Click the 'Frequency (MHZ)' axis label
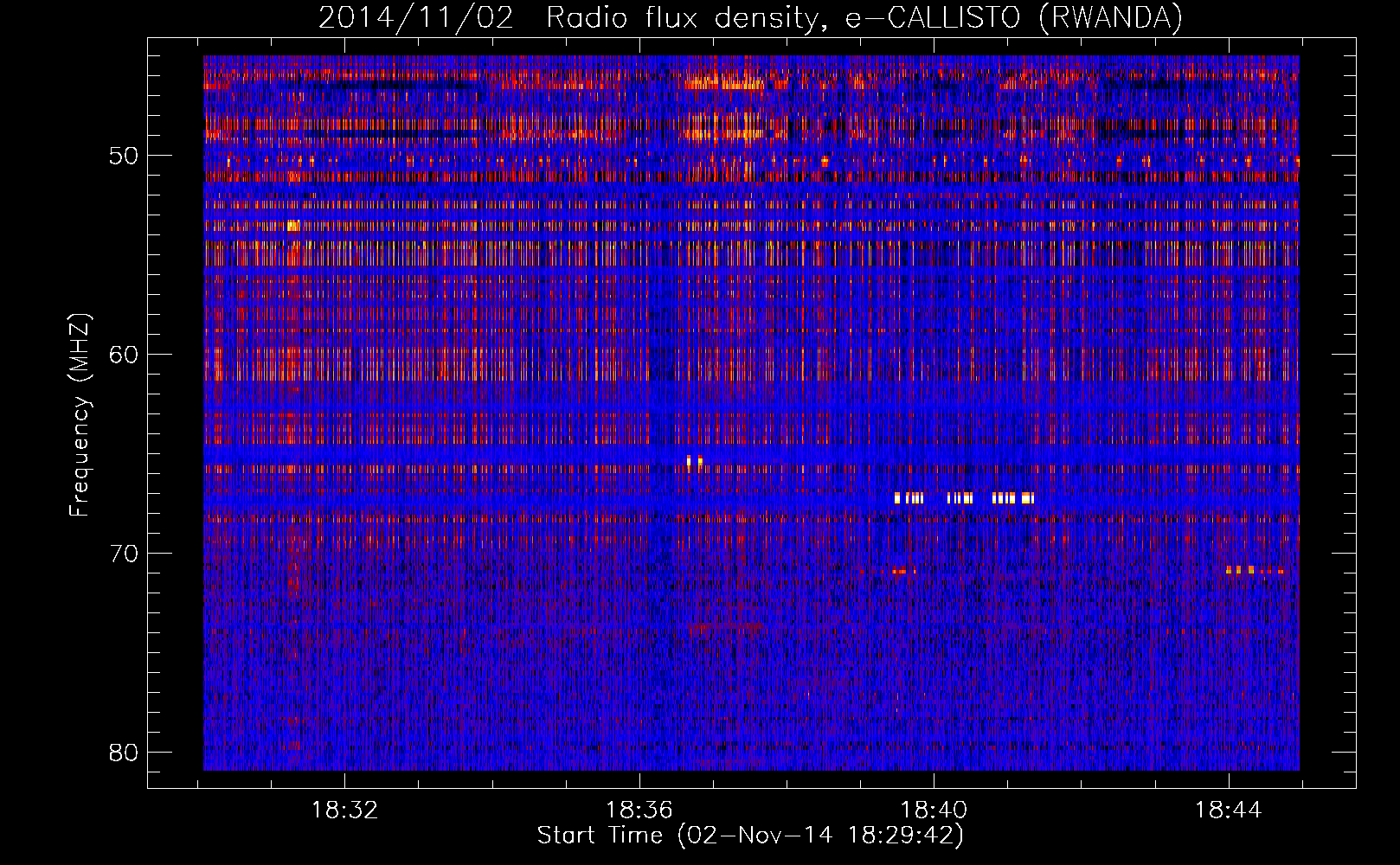 click(x=80, y=414)
